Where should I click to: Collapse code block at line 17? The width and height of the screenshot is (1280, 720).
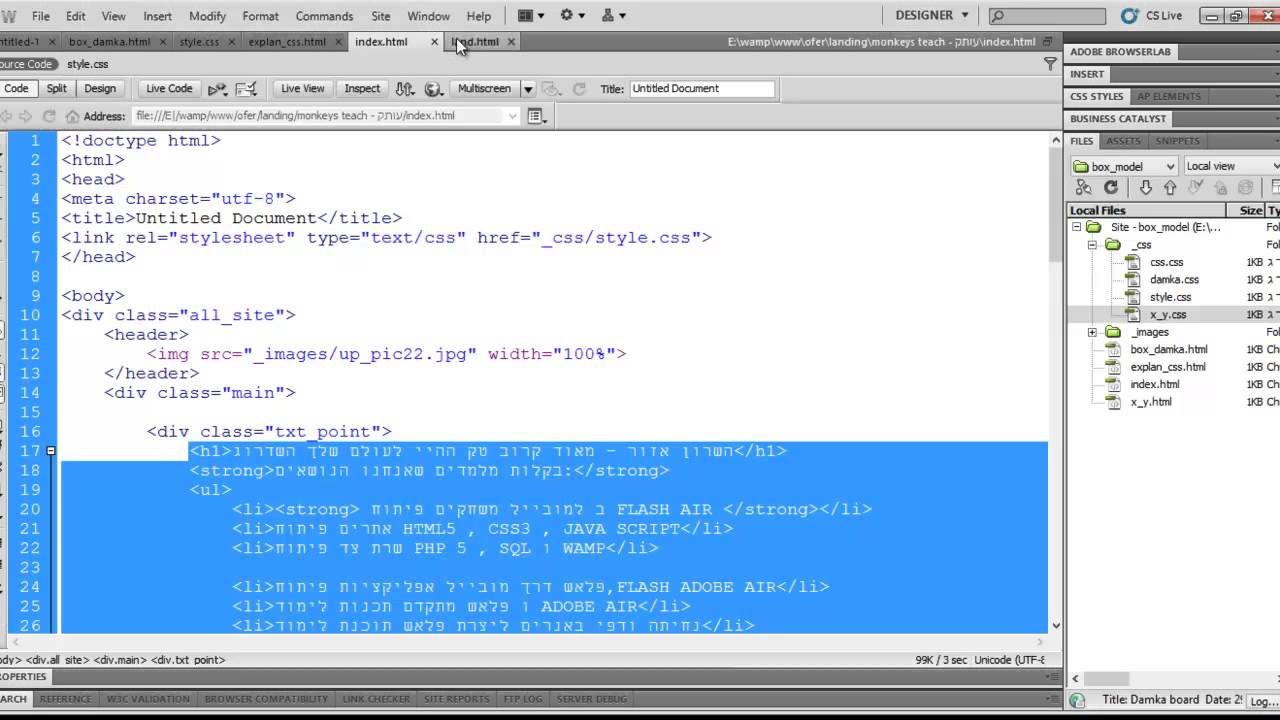tap(50, 451)
